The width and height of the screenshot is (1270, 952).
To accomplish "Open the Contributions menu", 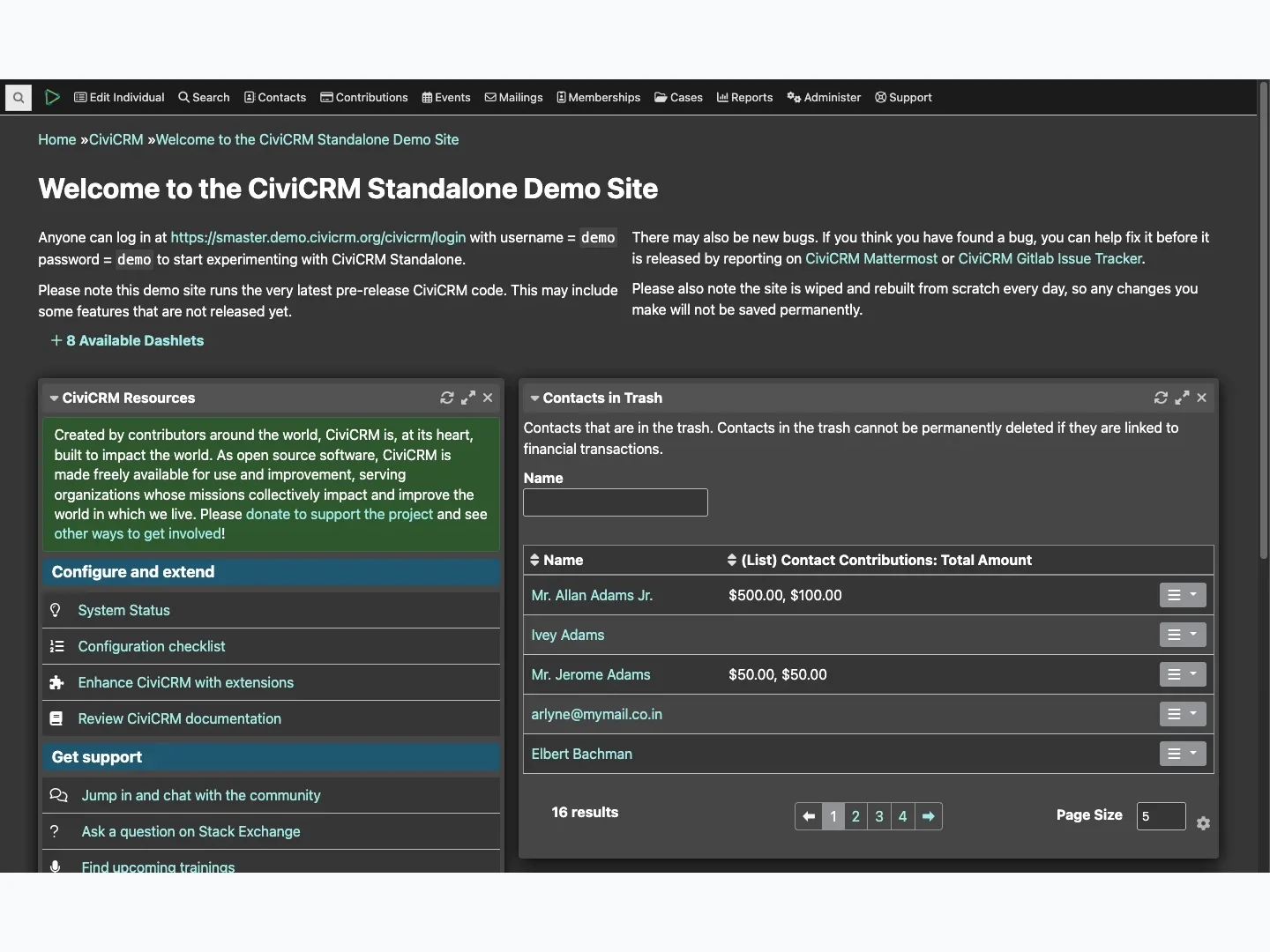I will click(364, 97).
